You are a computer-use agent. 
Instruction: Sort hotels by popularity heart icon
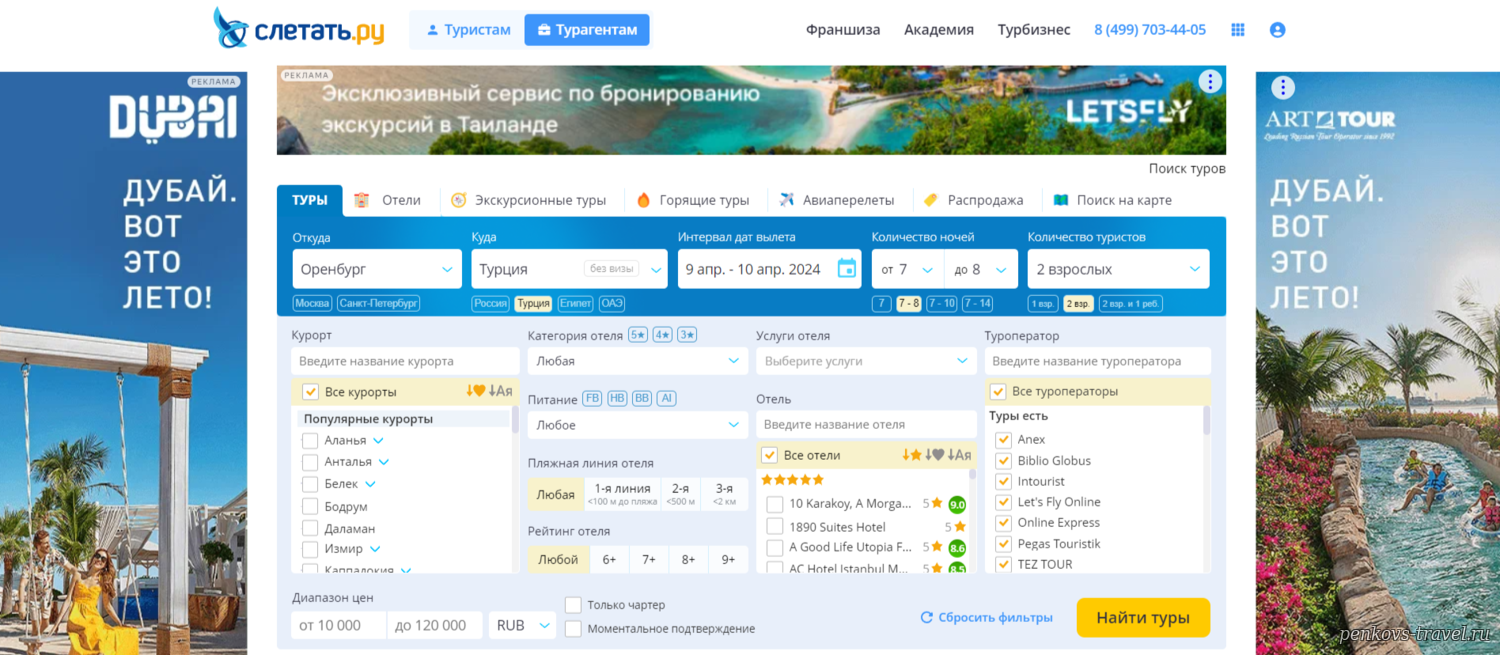934,455
